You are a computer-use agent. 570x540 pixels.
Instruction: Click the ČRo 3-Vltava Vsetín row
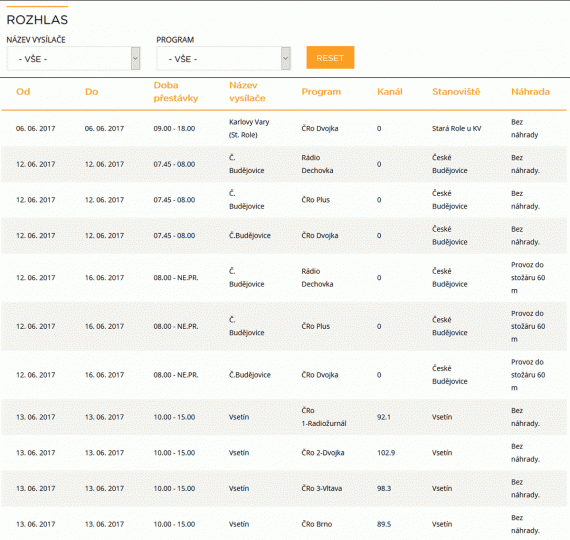coord(284,488)
